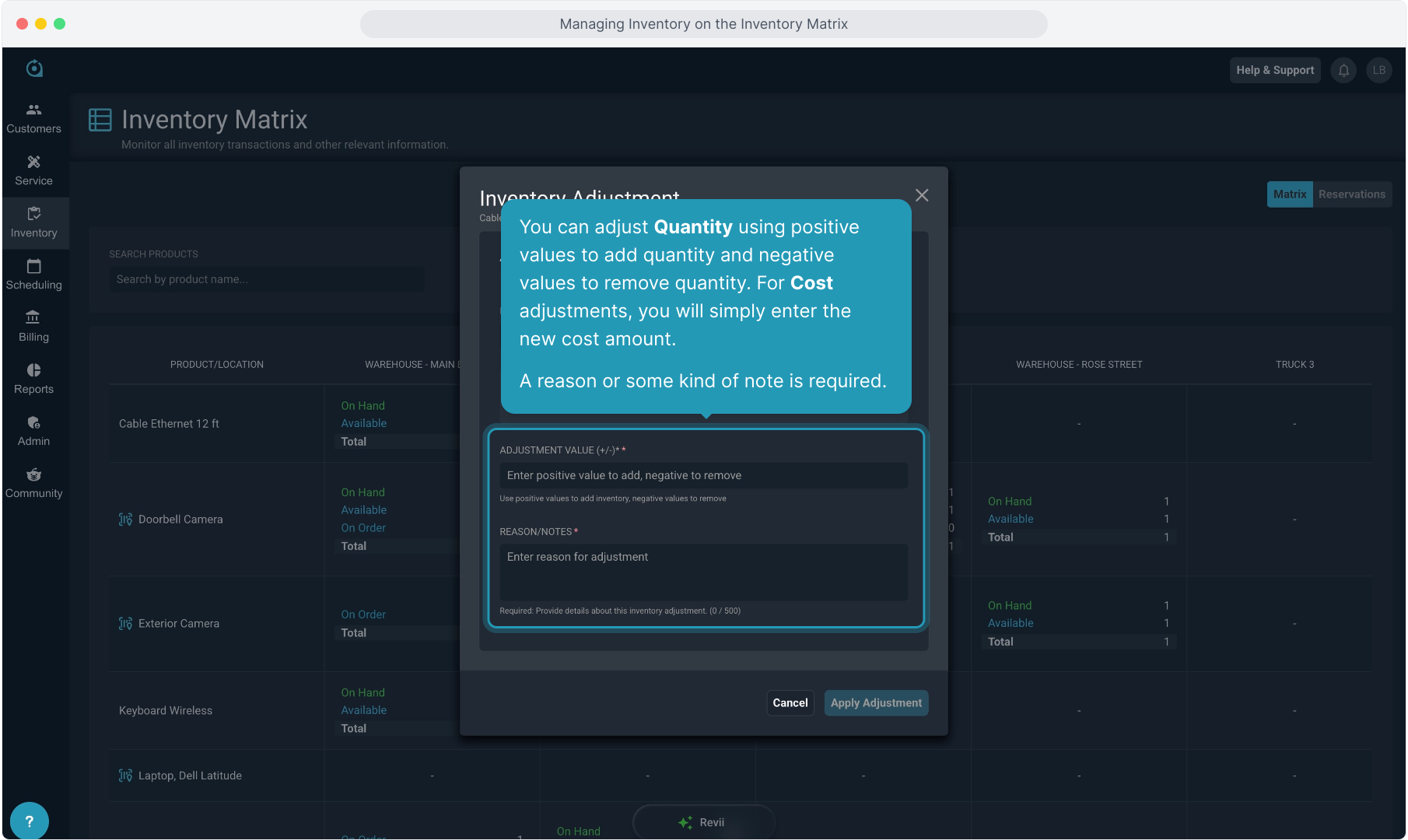1408x840 pixels.
Task: Click the Adjustment Value input field
Action: [x=703, y=475]
